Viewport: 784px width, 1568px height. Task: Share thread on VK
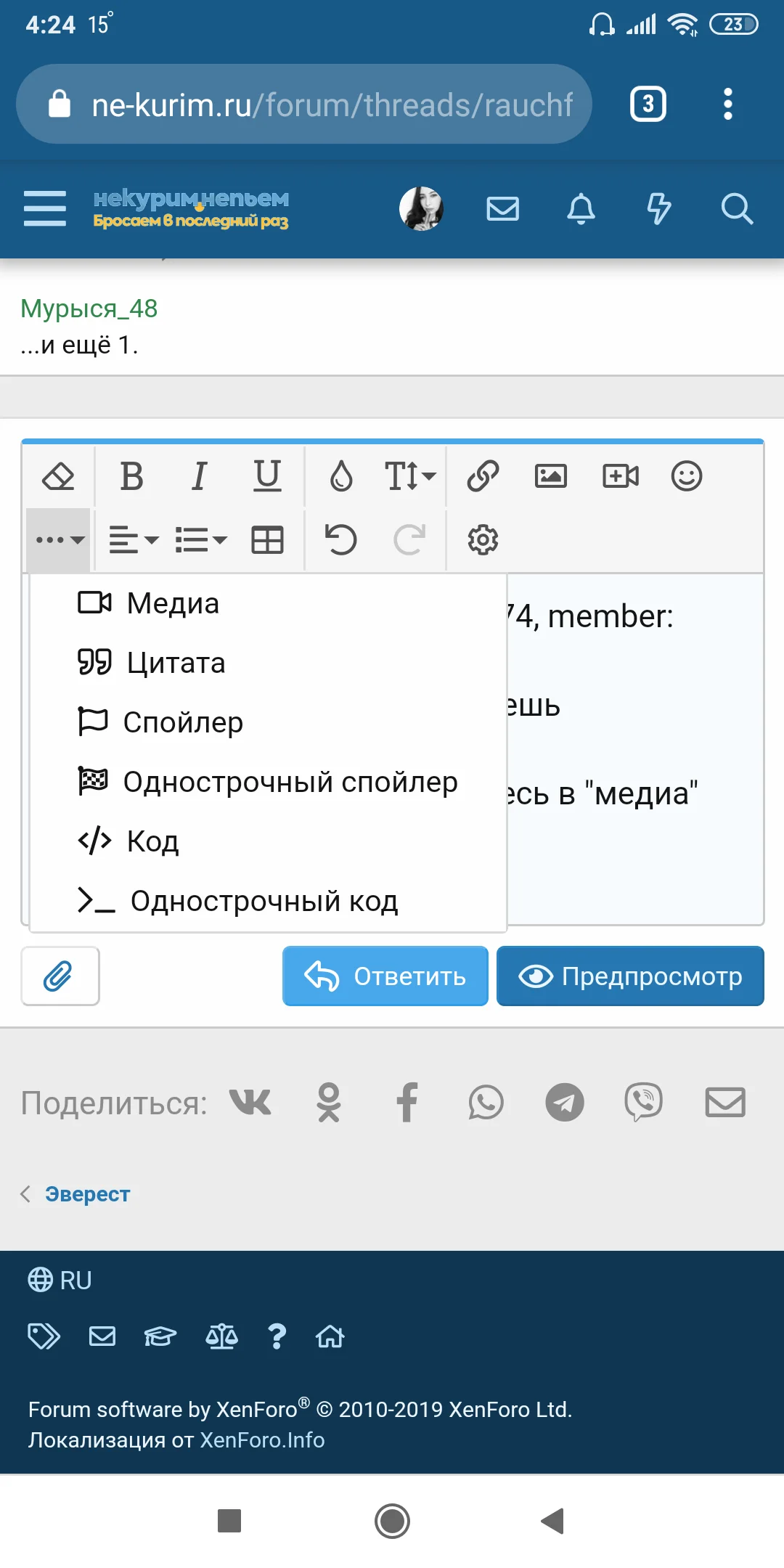pyautogui.click(x=250, y=1103)
